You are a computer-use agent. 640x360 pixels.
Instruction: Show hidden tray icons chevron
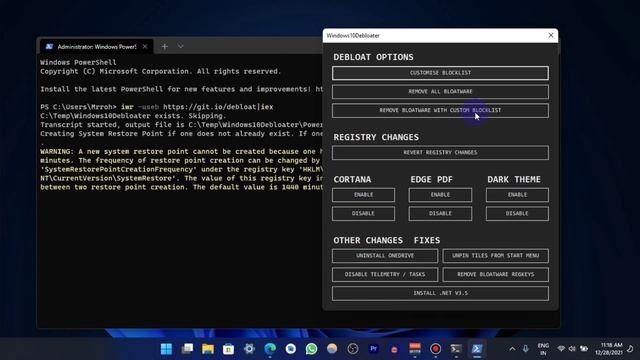[x=512, y=349]
